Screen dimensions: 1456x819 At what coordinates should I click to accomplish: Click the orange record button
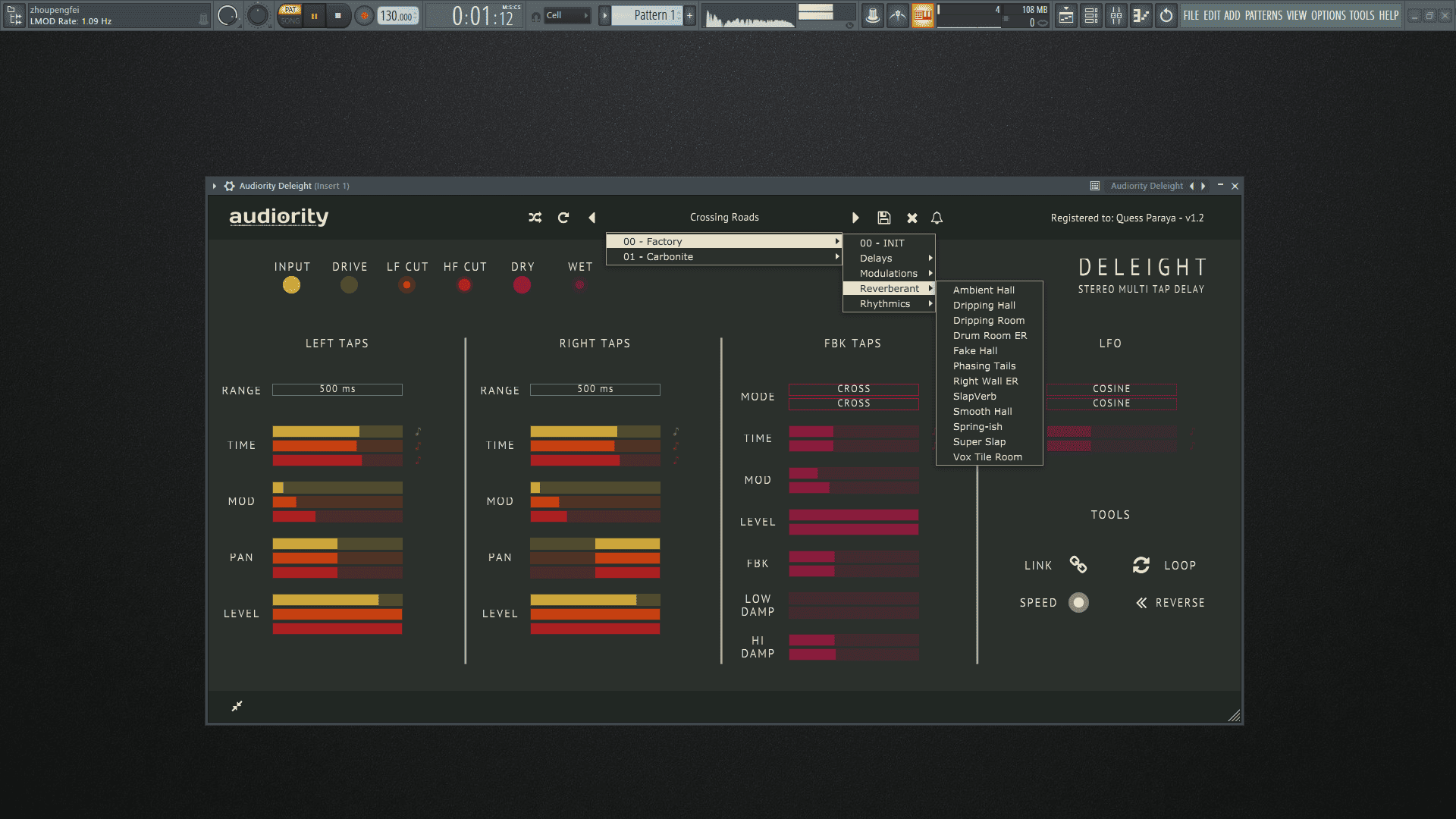click(364, 16)
